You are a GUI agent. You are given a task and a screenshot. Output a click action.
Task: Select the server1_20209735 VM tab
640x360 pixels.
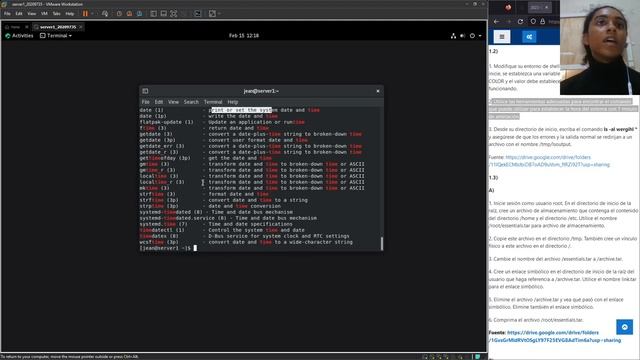tap(58, 27)
